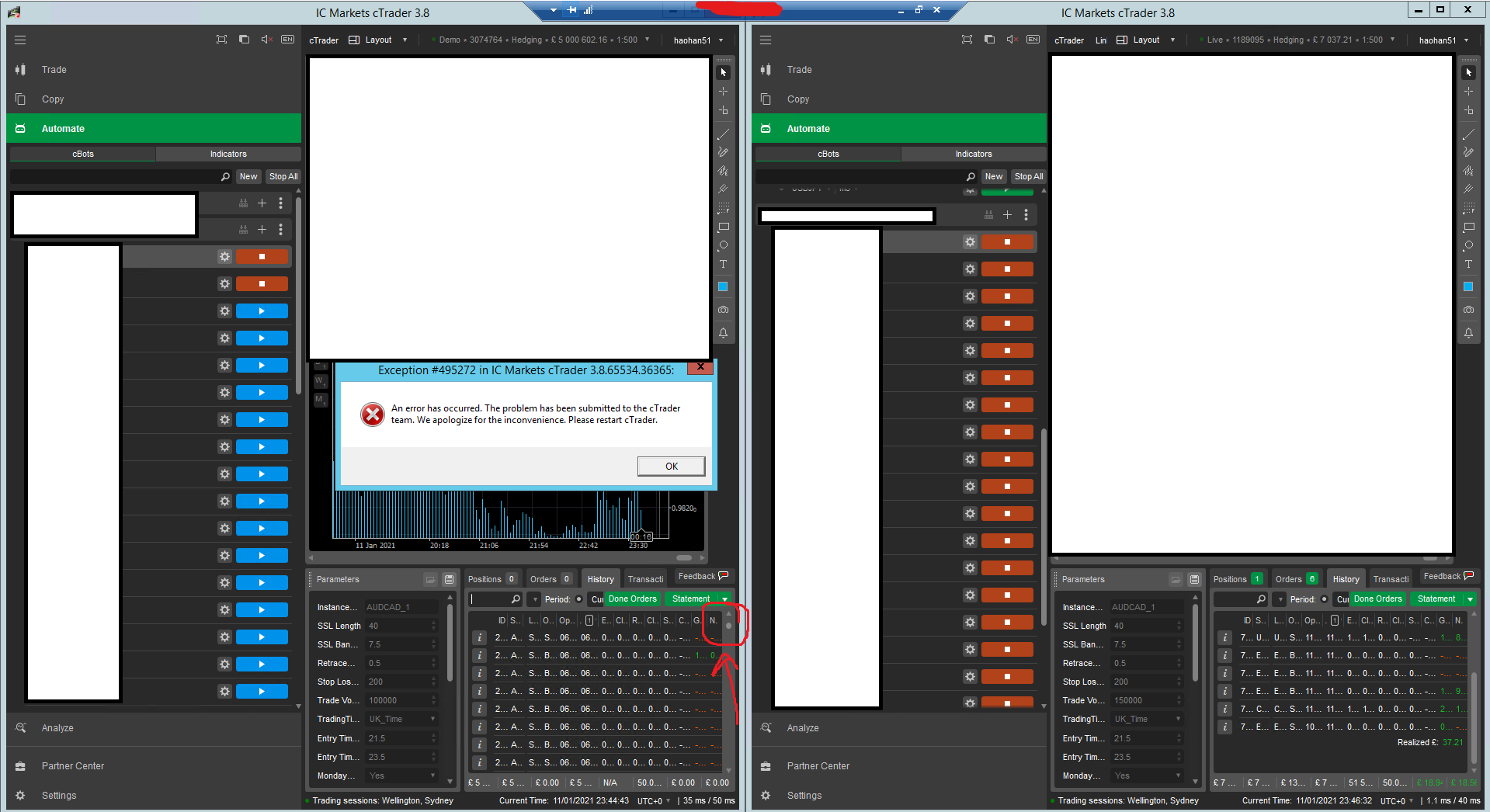Open the EN language selector in Live window
Viewport: 1490px width, 812px height.
pyautogui.click(x=1033, y=40)
